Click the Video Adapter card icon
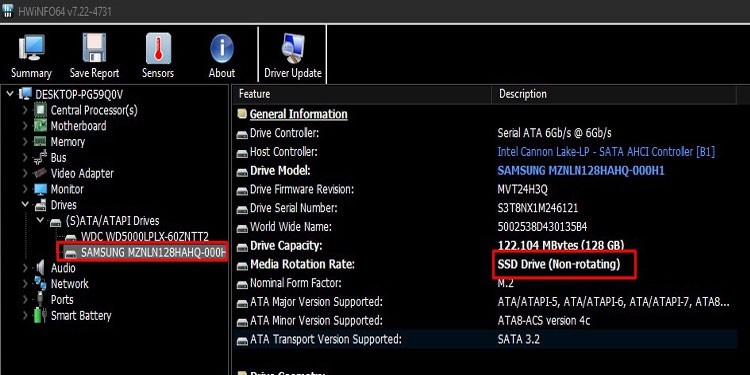Viewport: 750px width, 375px height. click(x=40, y=174)
